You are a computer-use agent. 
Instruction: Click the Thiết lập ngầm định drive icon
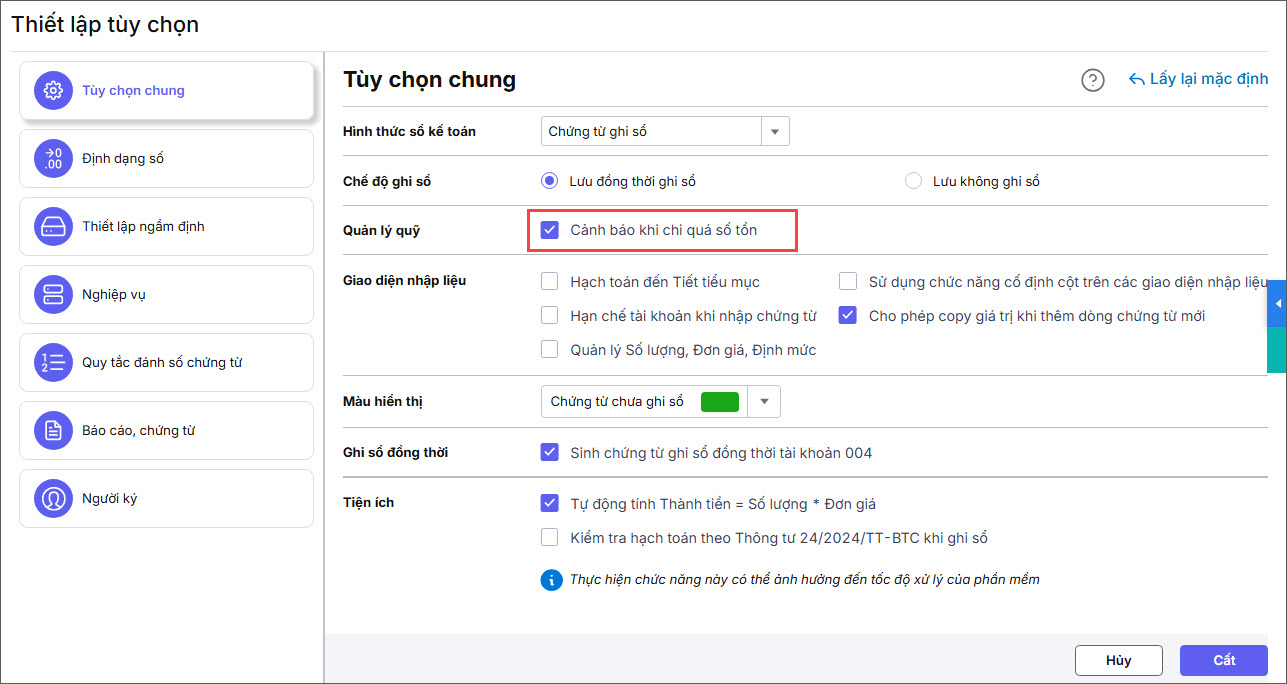point(53,227)
